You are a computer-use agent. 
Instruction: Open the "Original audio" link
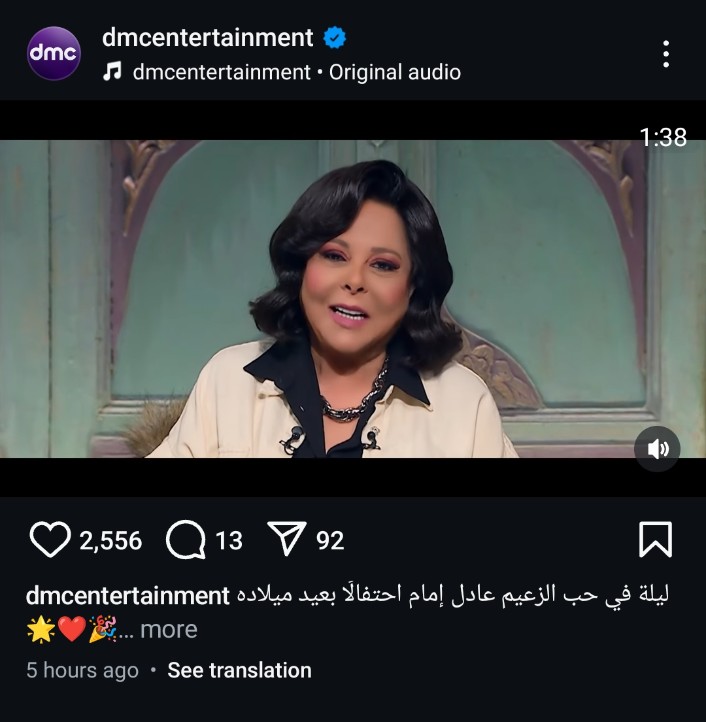click(395, 72)
